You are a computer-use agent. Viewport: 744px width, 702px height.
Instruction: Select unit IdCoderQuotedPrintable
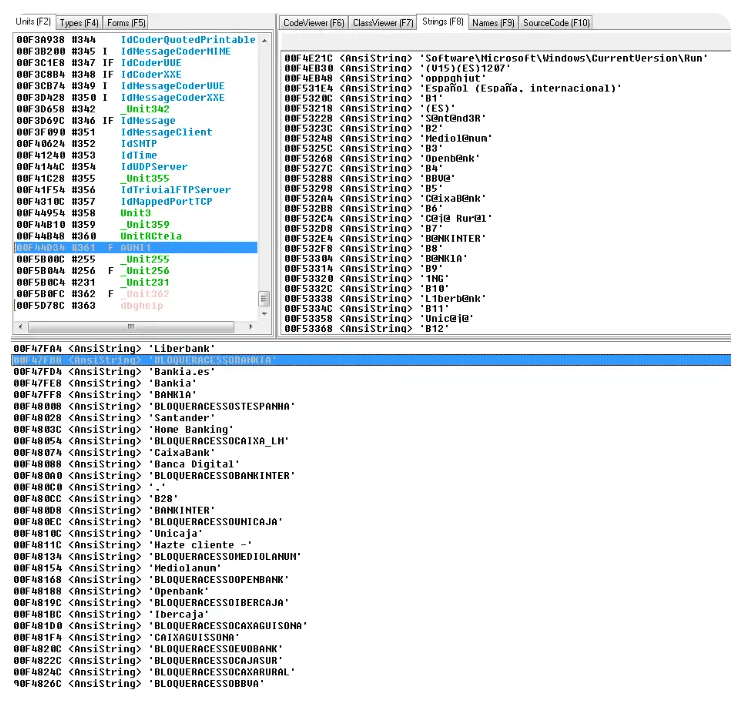pyautogui.click(x=188, y=39)
